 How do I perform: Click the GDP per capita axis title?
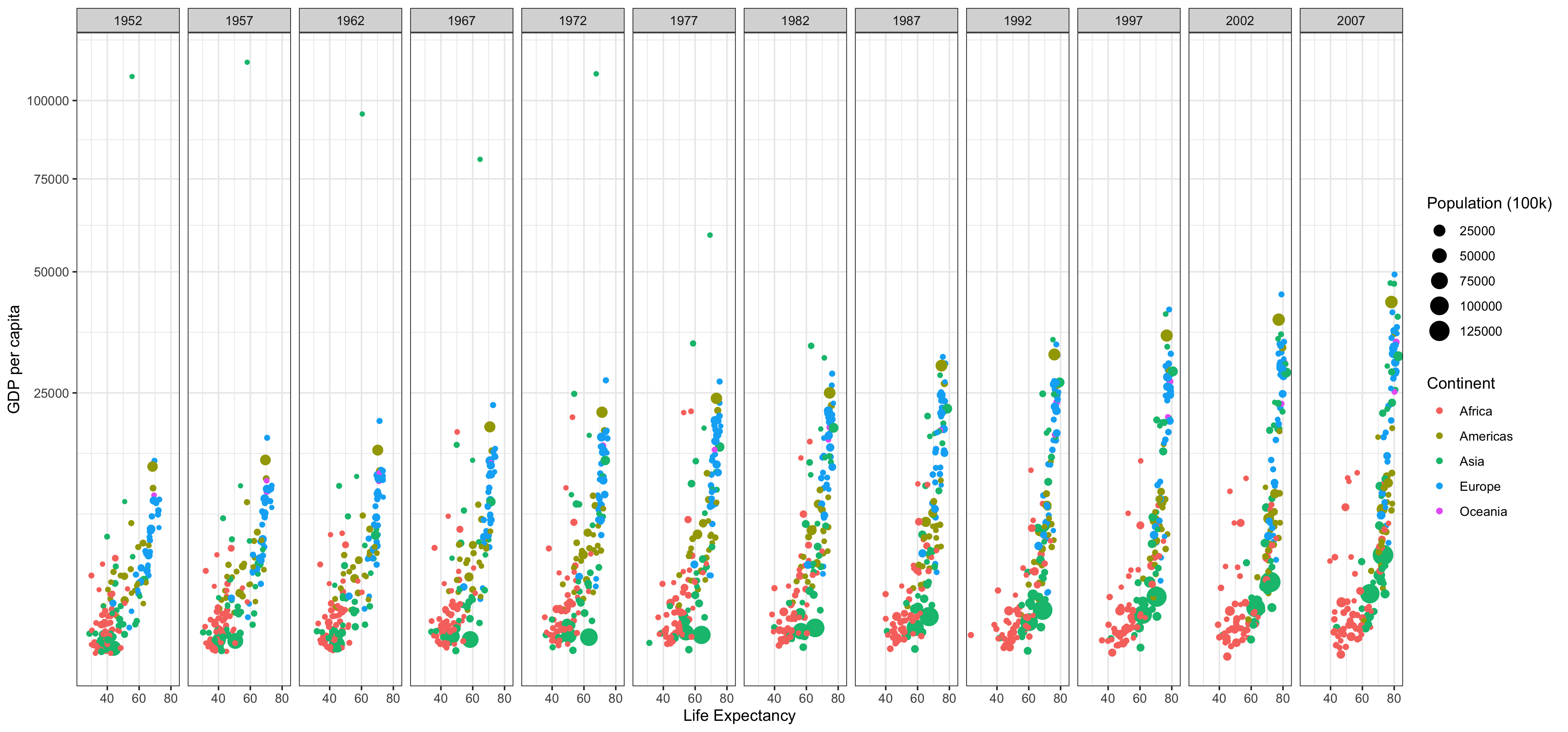tap(14, 359)
